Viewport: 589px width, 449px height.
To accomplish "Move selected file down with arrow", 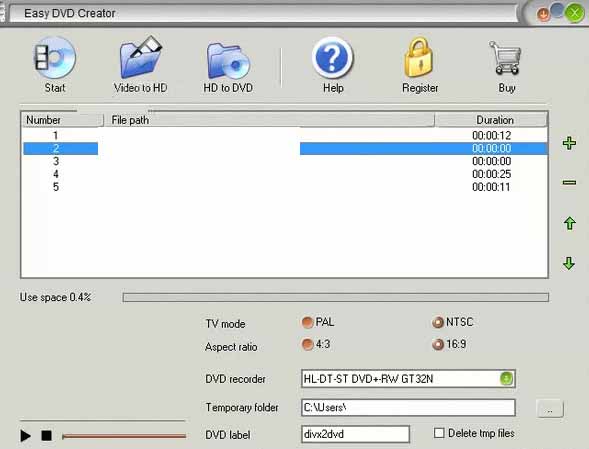I will (569, 263).
